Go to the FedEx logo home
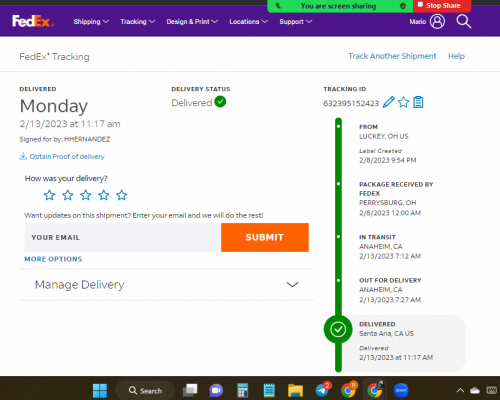 tap(33, 21)
